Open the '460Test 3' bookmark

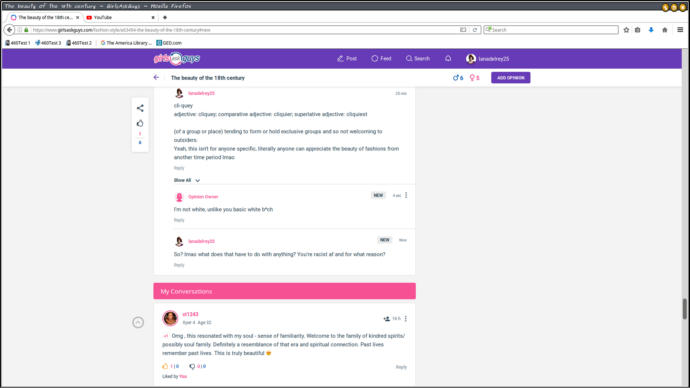[x=48, y=43]
